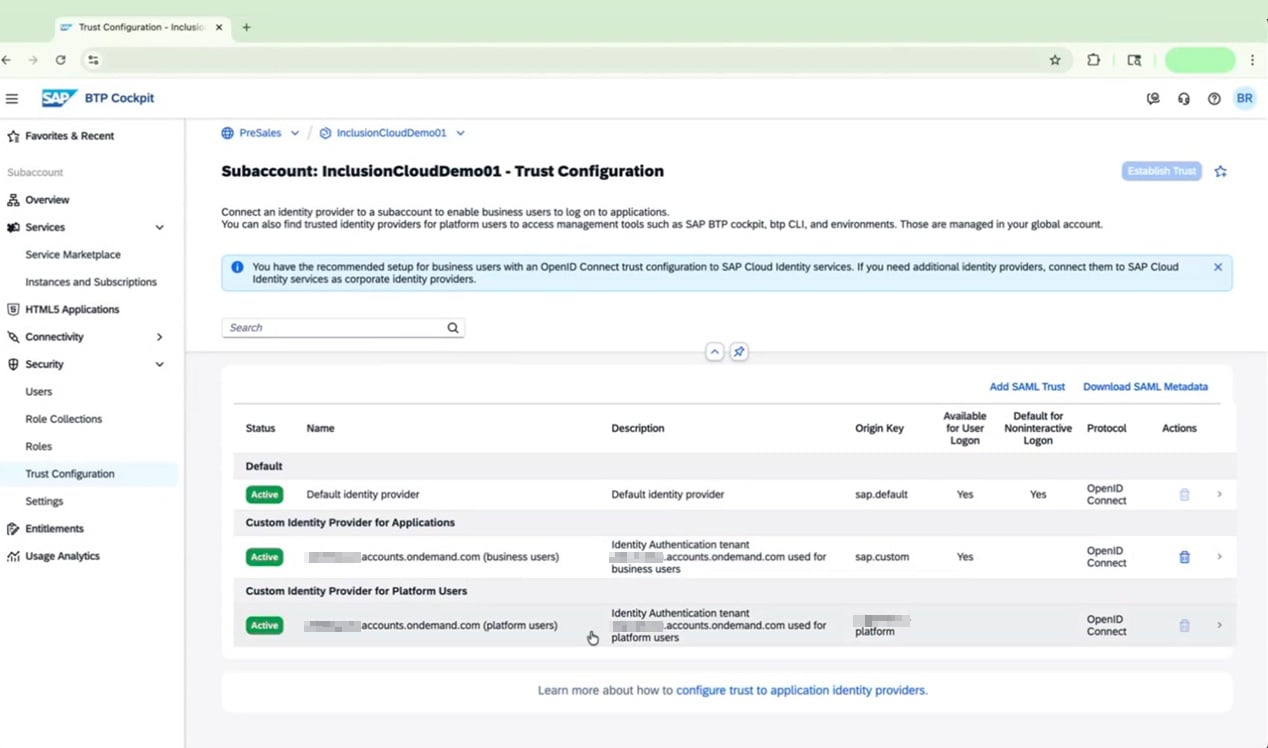Open the support headset icon
Image resolution: width=1268 pixels, height=748 pixels.
click(1184, 98)
